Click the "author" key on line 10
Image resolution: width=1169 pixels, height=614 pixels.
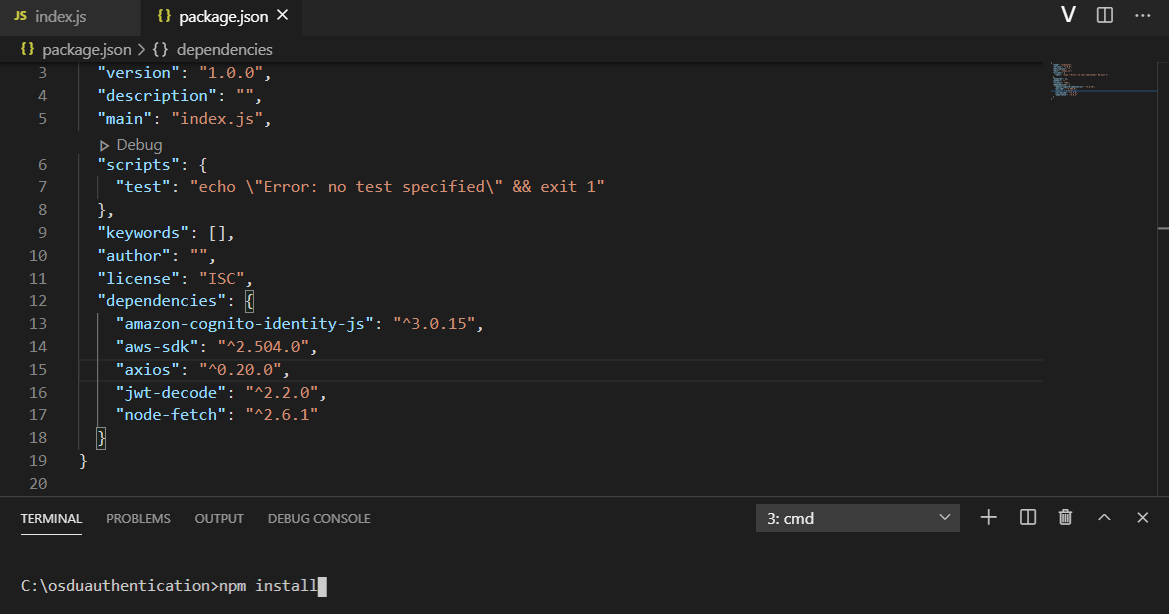[x=134, y=256]
